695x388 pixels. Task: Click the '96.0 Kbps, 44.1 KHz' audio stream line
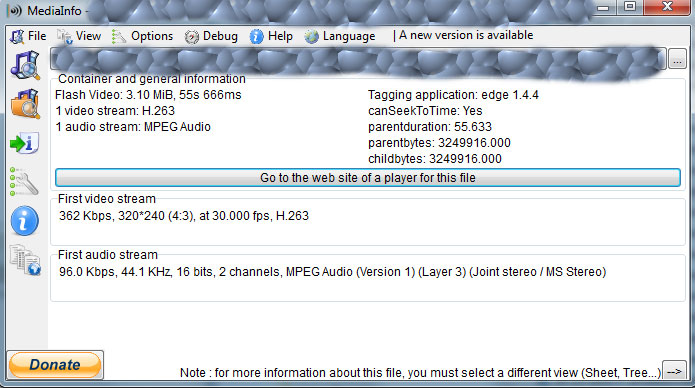coord(332,272)
